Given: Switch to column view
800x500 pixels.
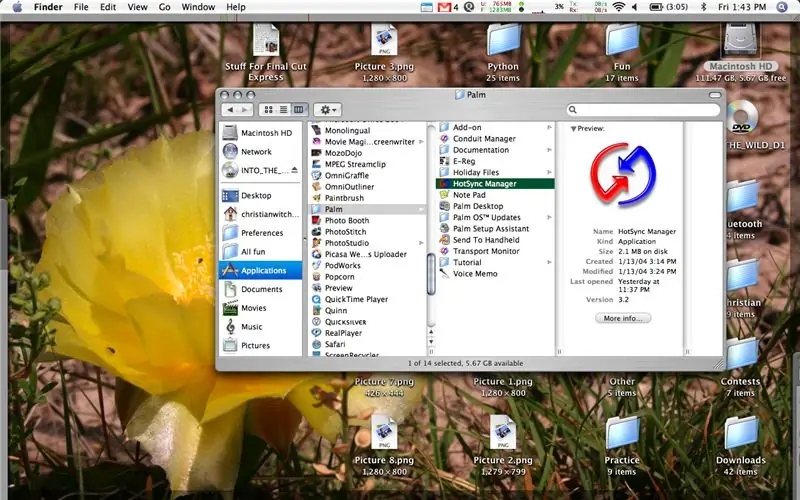Looking at the screenshot, I should 298,110.
